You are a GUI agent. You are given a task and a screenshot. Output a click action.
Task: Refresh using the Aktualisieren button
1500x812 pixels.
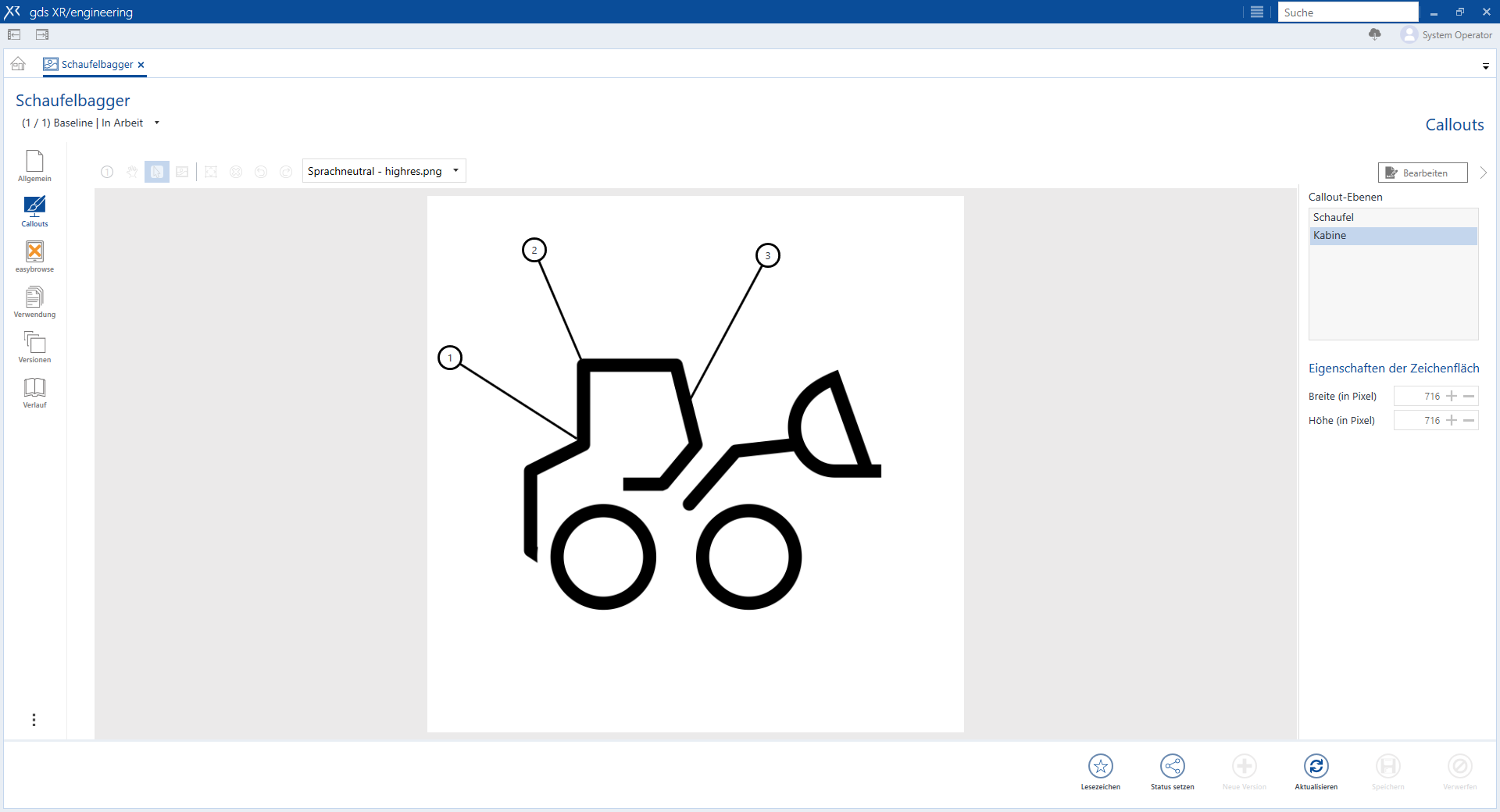(x=1316, y=767)
